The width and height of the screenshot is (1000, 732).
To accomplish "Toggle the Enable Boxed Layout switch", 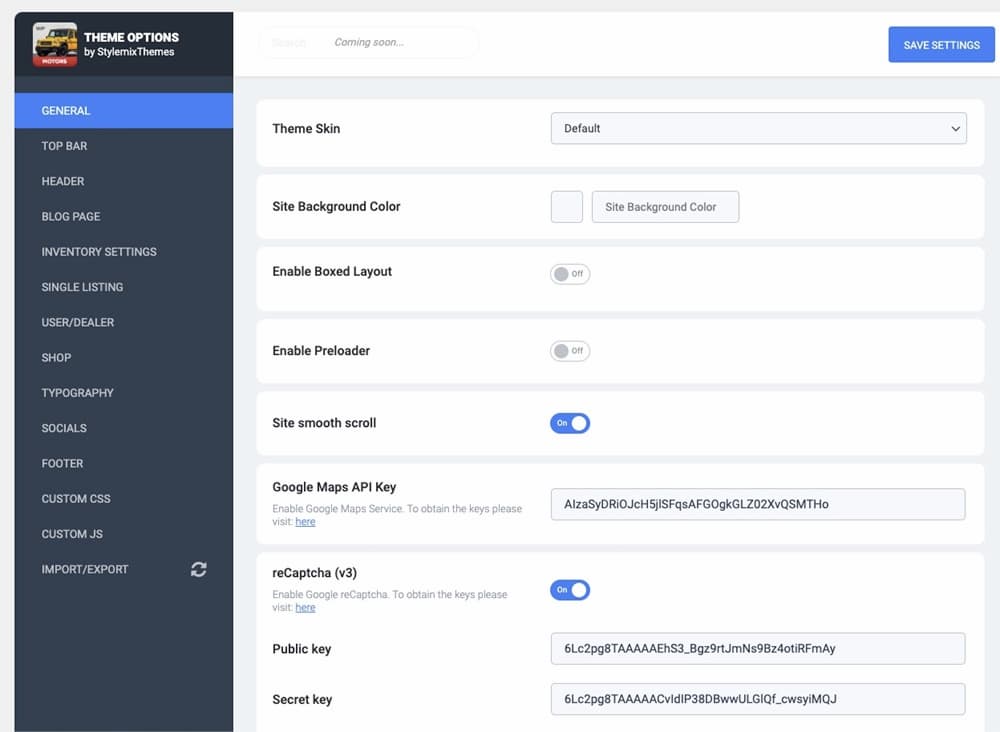I will pyautogui.click(x=570, y=274).
